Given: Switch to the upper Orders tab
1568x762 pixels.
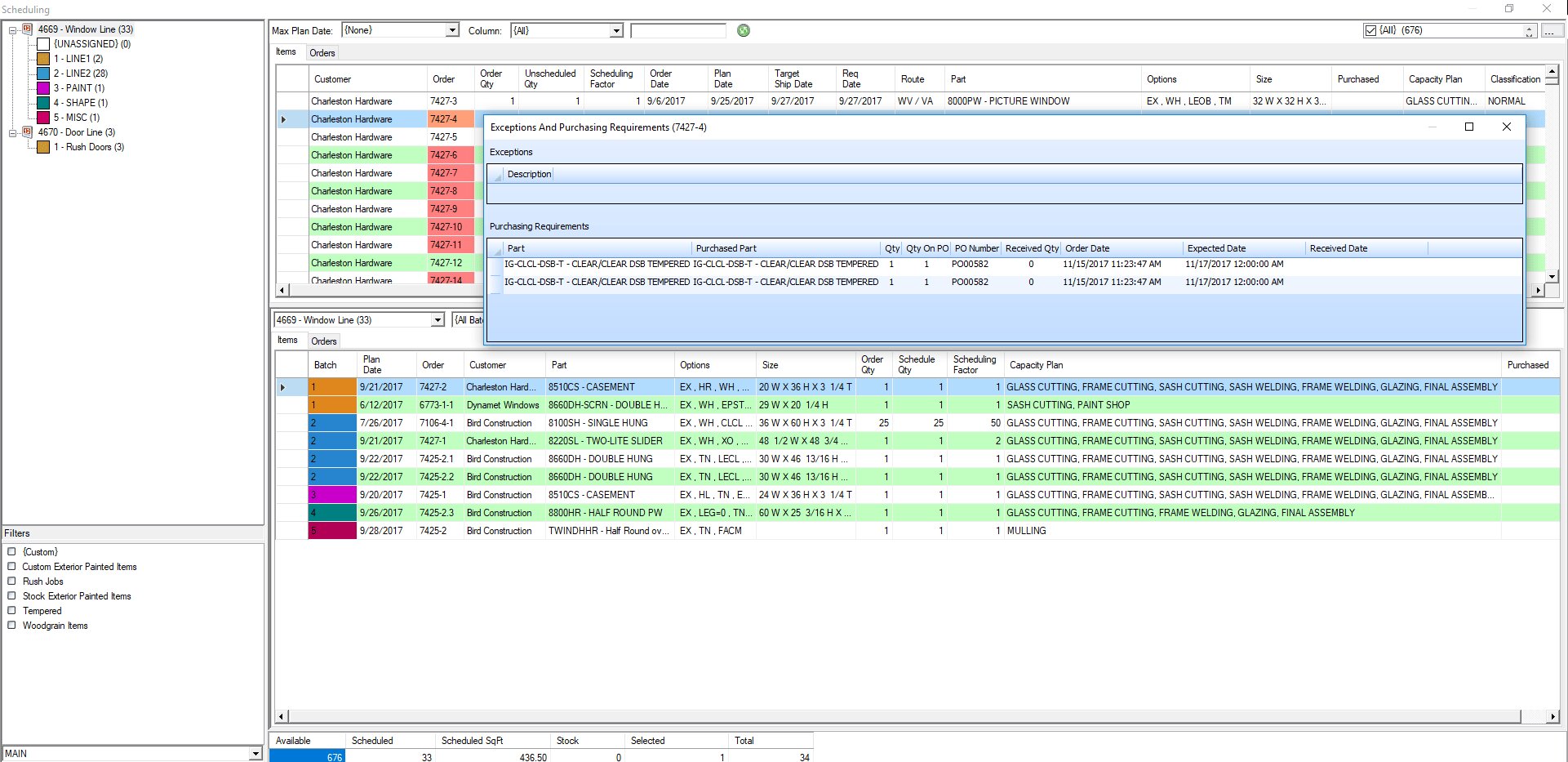Looking at the screenshot, I should click(322, 53).
